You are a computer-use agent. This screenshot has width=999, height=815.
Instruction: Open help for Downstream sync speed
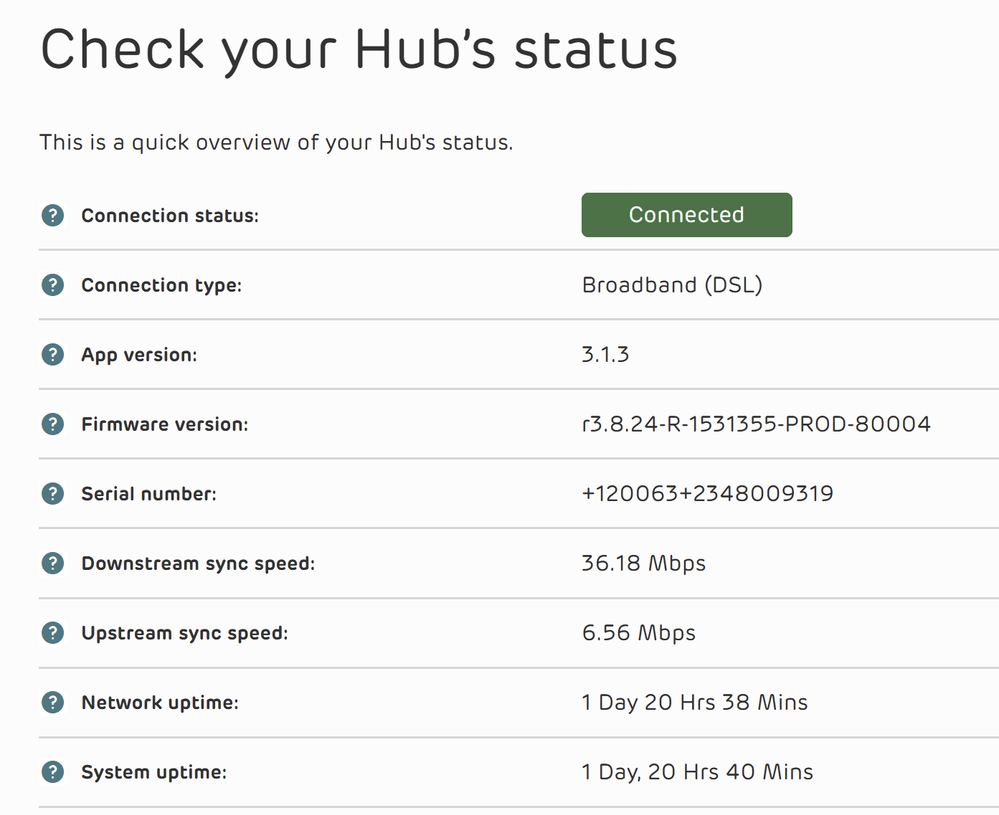tap(52, 564)
